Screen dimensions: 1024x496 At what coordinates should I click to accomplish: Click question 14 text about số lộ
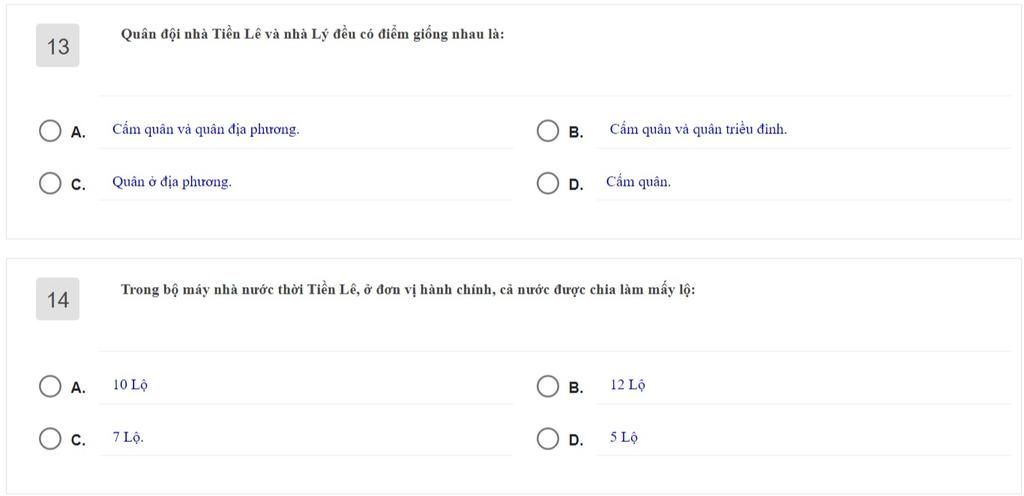(x=408, y=290)
